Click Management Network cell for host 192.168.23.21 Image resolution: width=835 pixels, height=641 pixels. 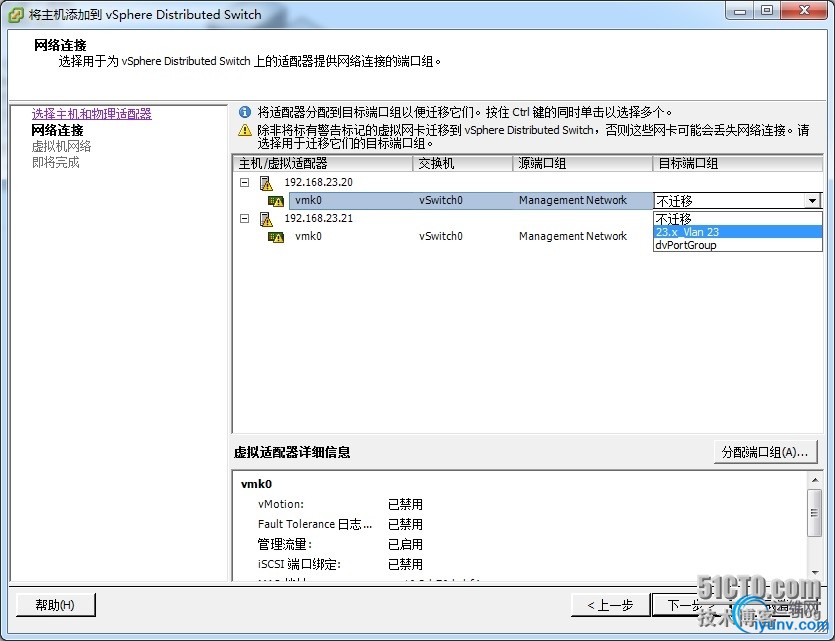coord(572,236)
